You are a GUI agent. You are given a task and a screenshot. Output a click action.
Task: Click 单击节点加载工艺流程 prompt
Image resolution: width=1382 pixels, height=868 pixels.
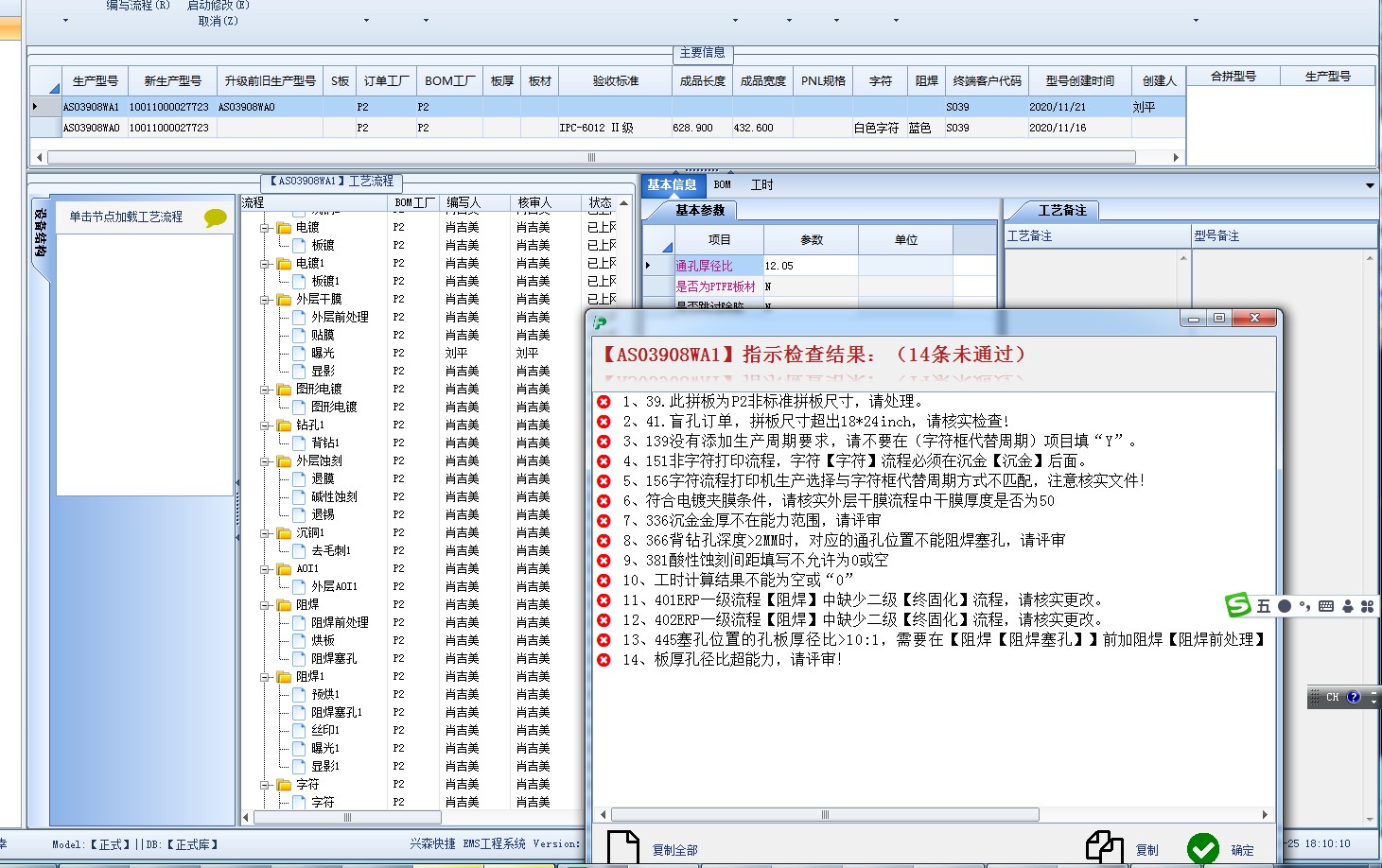[x=126, y=217]
